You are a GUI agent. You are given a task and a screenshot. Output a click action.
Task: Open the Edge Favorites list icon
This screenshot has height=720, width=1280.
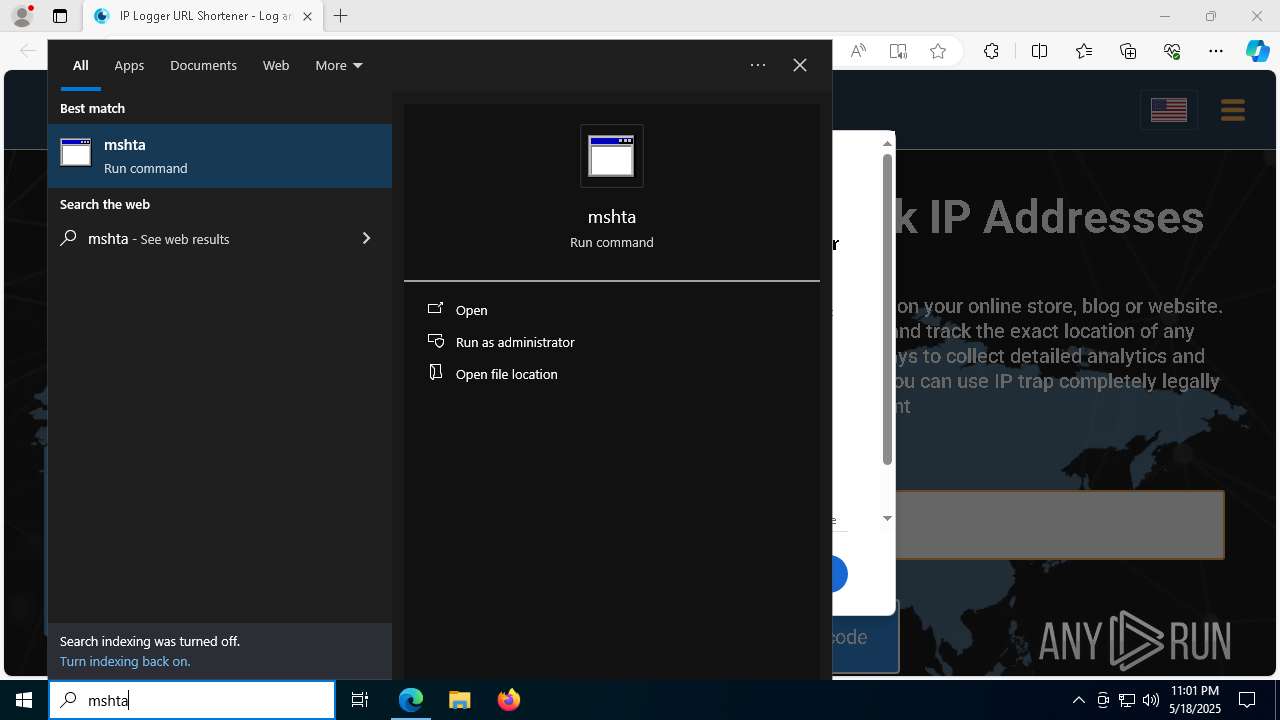tap(1084, 52)
